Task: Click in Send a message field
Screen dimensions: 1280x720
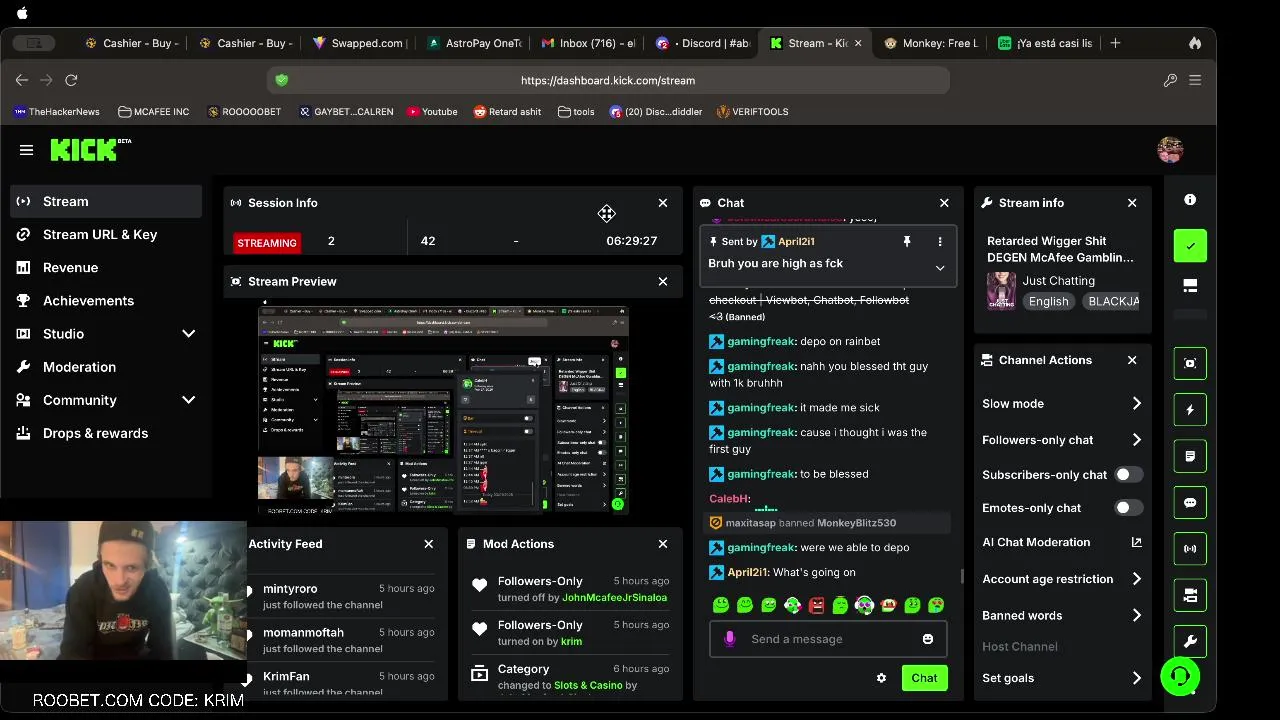Action: (828, 639)
